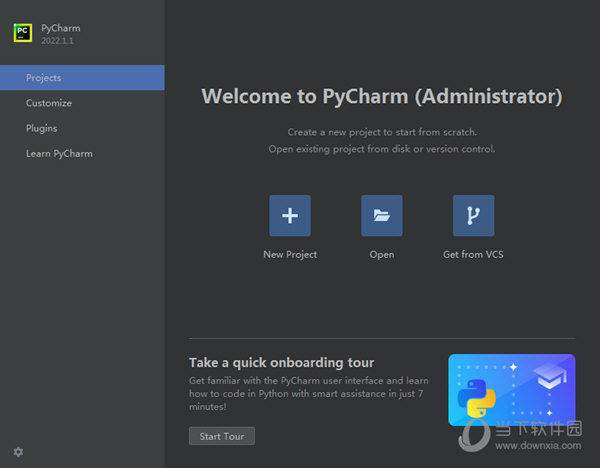Click the Welcome to PyCharm (Administrator) heading
This screenshot has height=468, width=600.
click(x=382, y=96)
